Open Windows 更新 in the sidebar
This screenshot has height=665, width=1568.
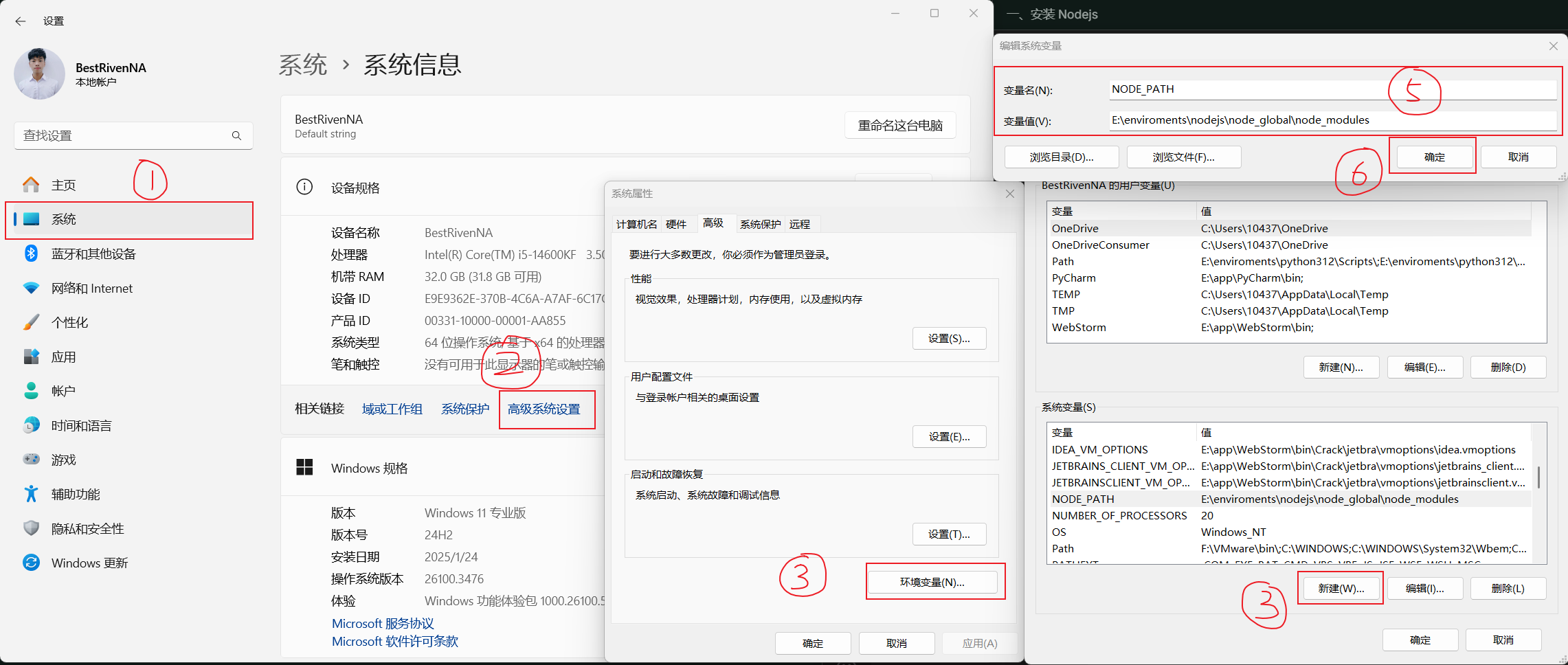(31, 562)
